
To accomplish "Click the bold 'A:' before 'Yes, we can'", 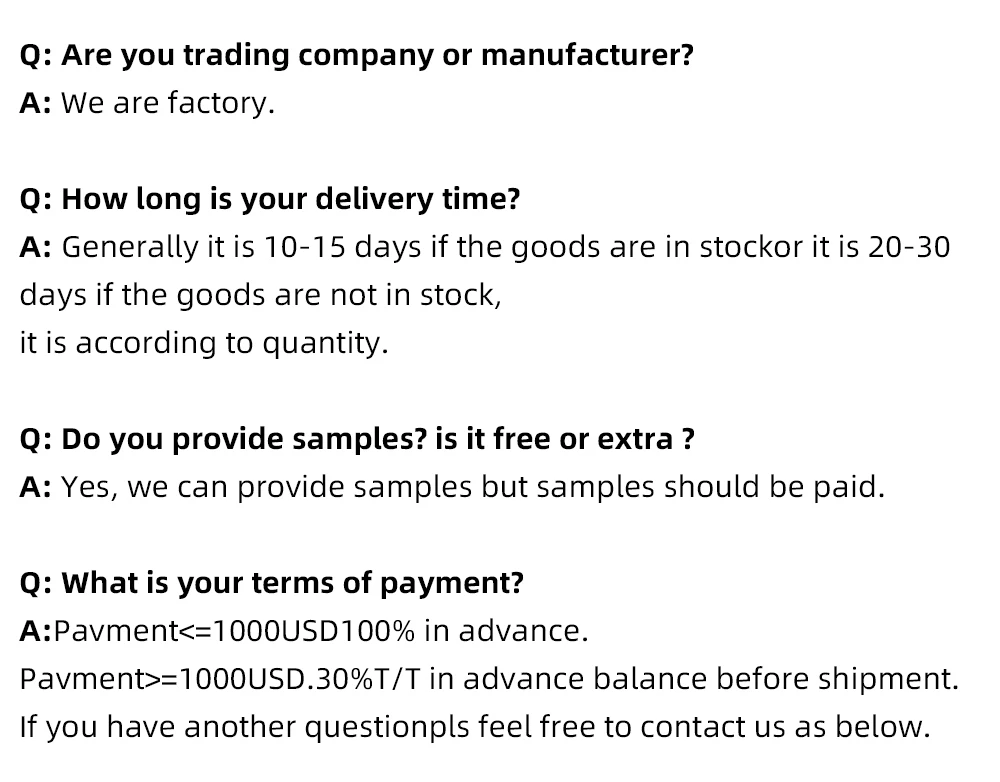I will tap(37, 486).
